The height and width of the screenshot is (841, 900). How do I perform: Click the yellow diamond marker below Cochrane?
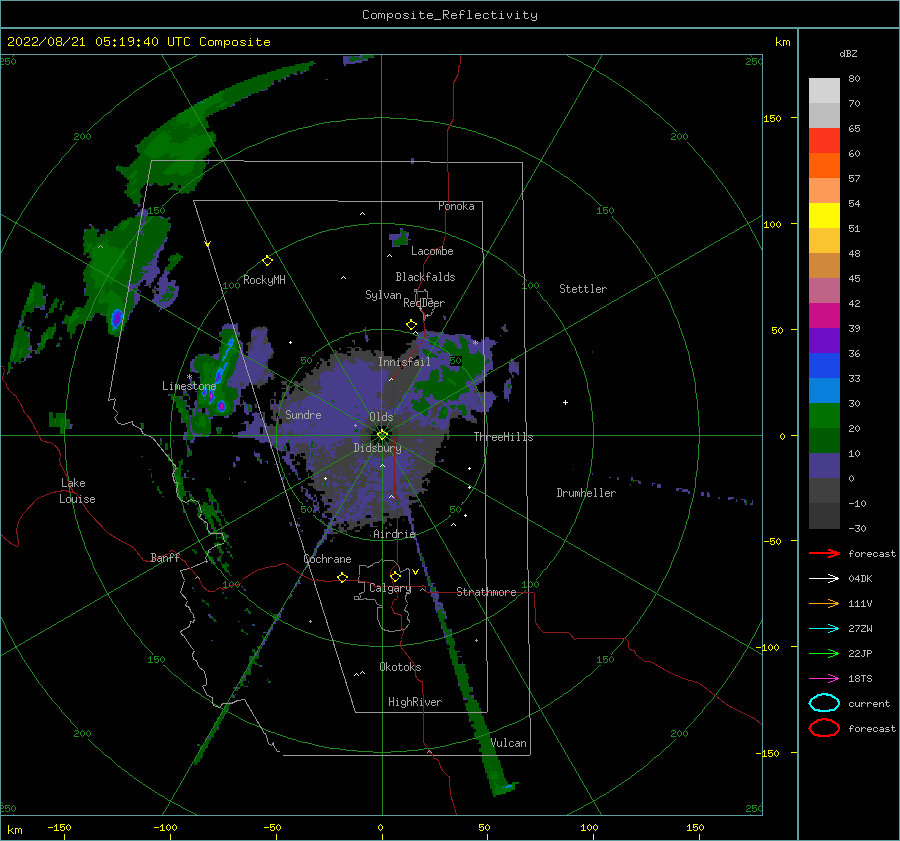click(342, 577)
